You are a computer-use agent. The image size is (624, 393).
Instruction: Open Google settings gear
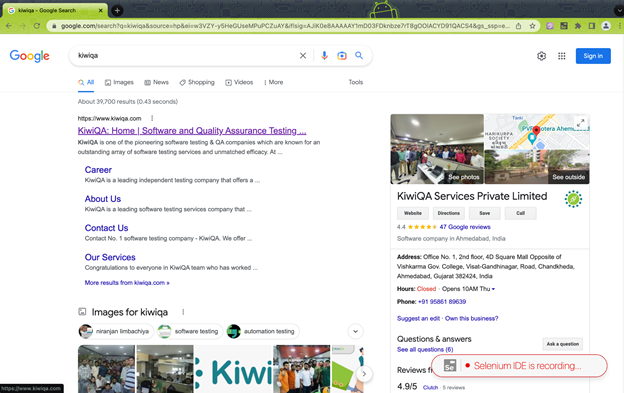pos(541,56)
